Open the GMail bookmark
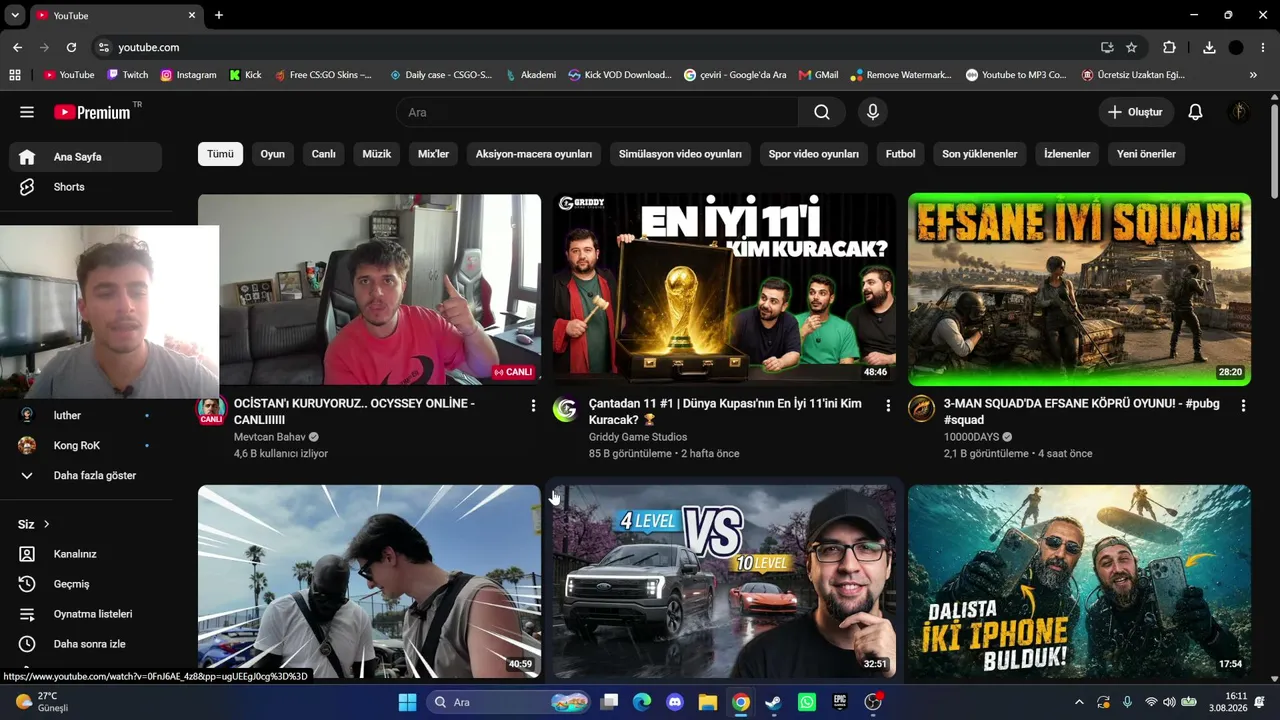This screenshot has width=1280, height=720. 818,75
